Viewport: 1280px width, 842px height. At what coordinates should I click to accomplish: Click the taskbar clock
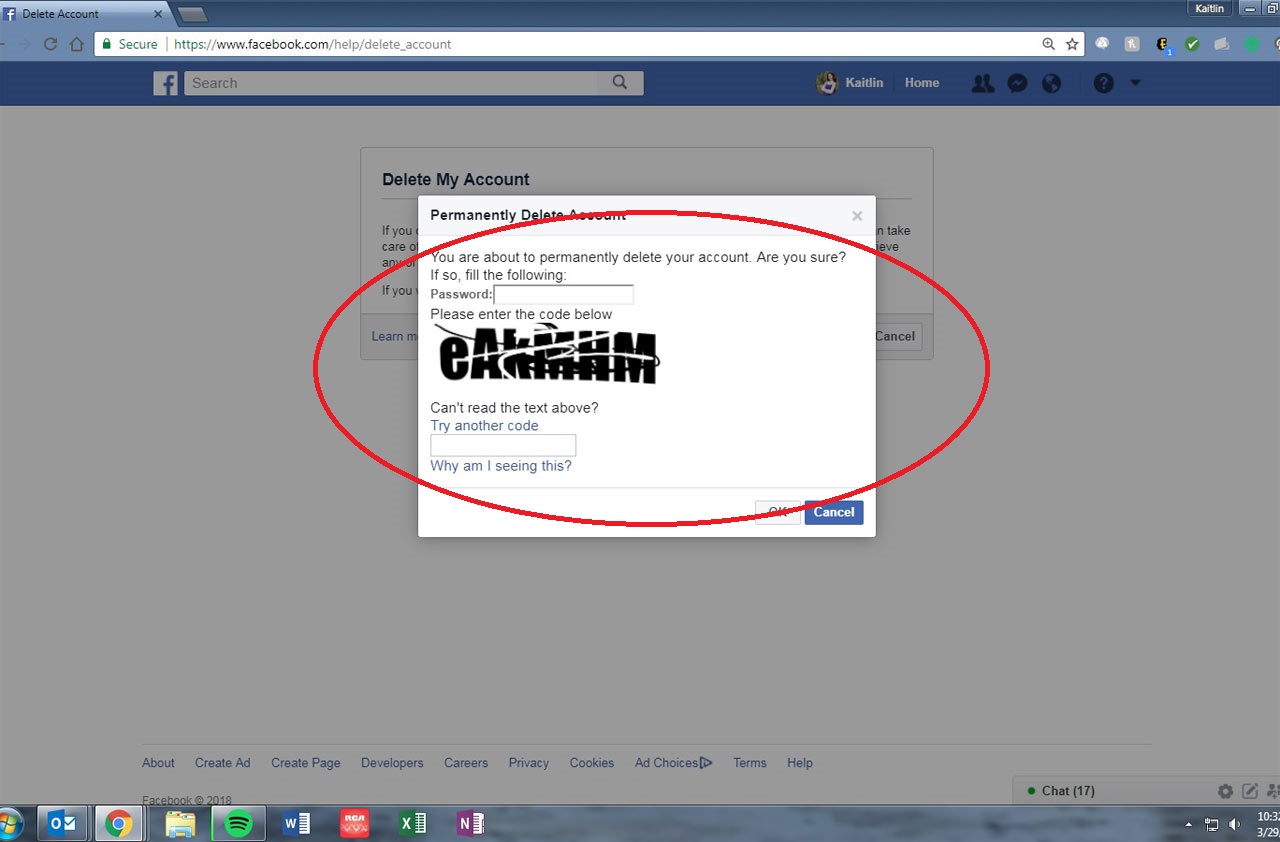1268,824
